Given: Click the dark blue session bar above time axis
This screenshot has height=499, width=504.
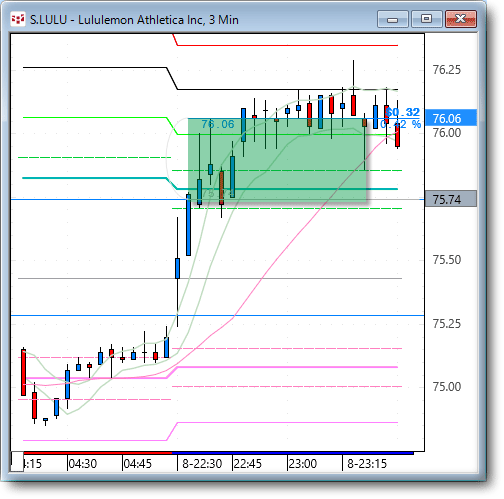Looking at the screenshot, I should click(293, 453).
